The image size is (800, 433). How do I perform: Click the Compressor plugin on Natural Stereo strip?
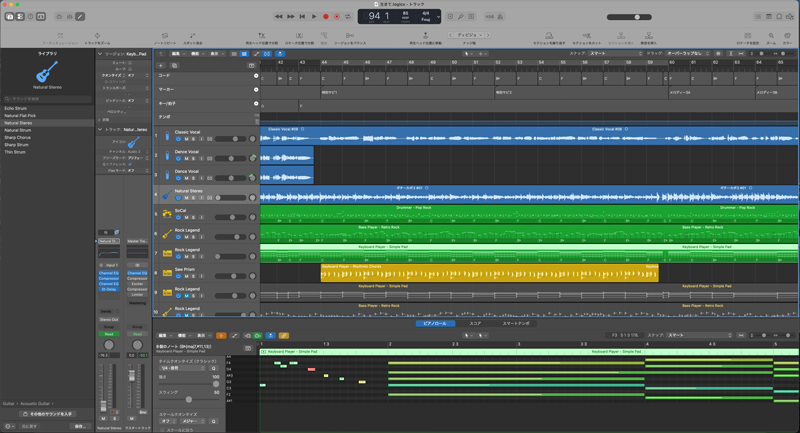pos(109,278)
